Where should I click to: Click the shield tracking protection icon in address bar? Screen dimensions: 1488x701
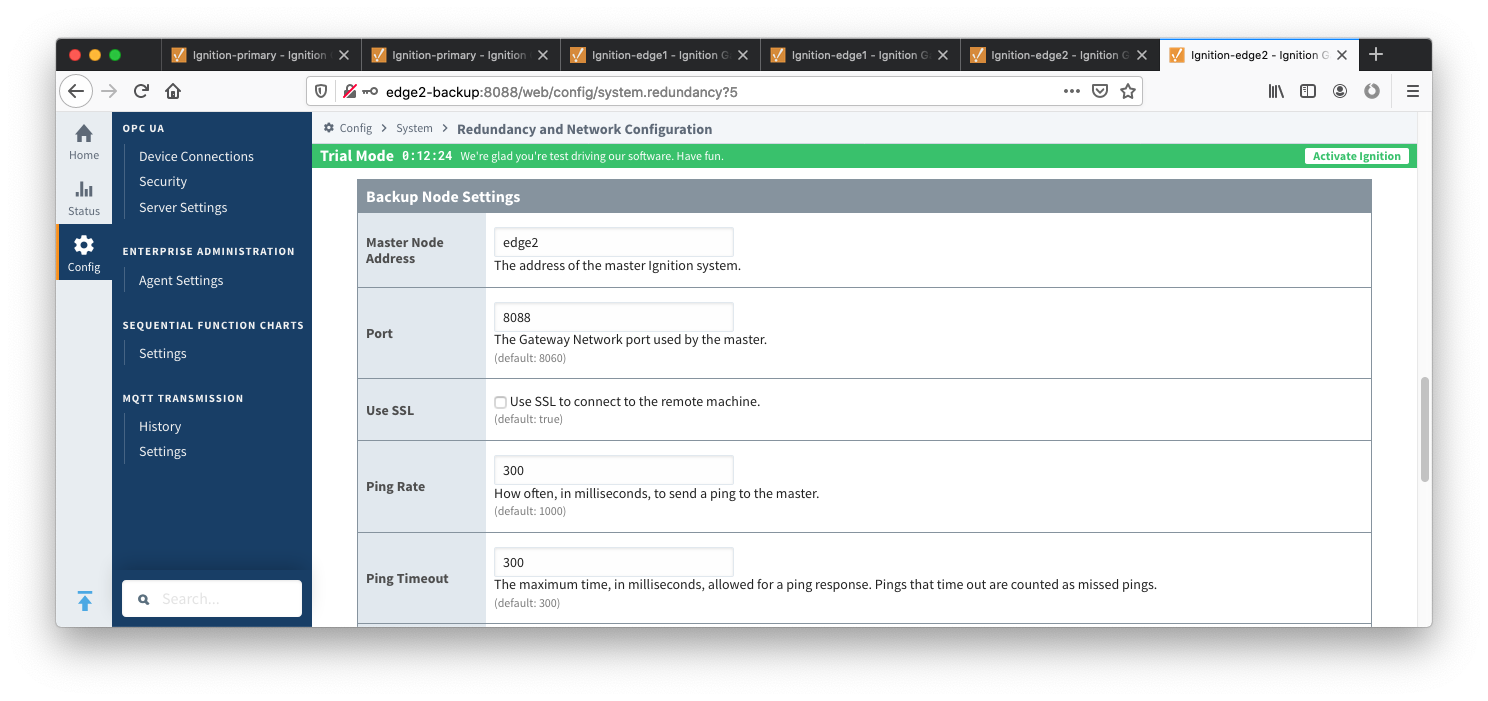click(x=322, y=91)
